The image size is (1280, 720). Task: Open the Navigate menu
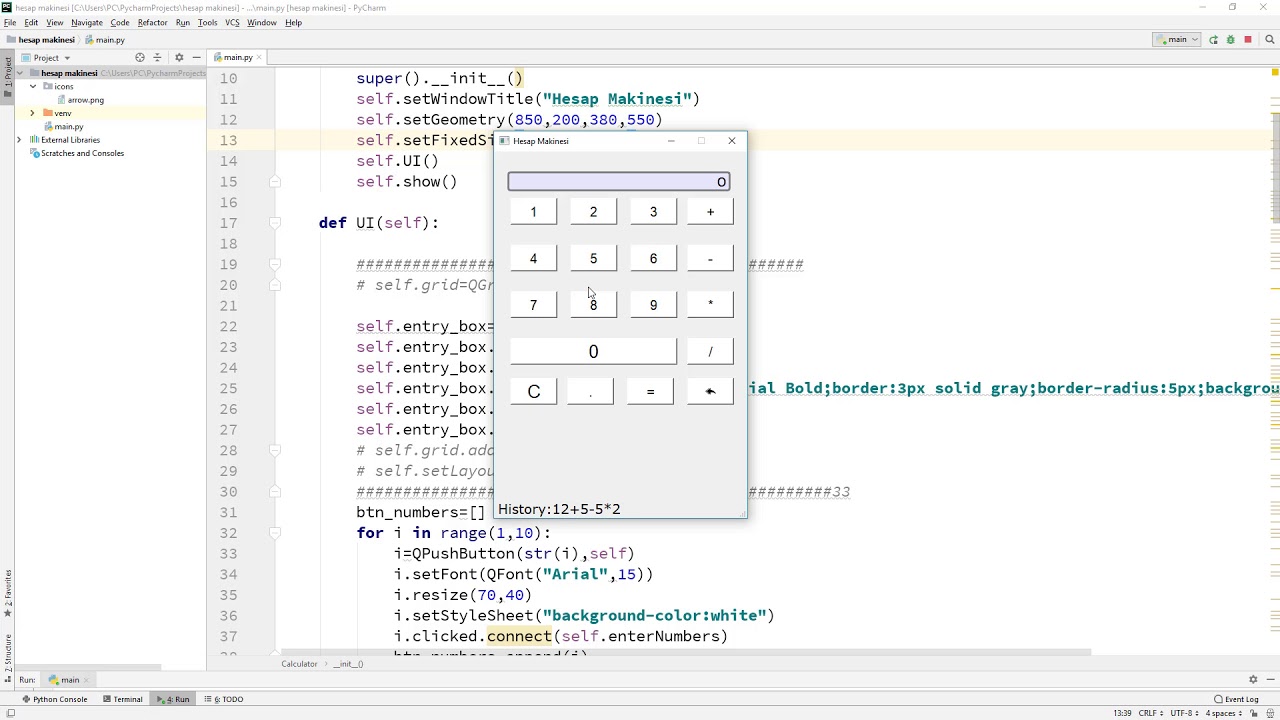point(87,22)
